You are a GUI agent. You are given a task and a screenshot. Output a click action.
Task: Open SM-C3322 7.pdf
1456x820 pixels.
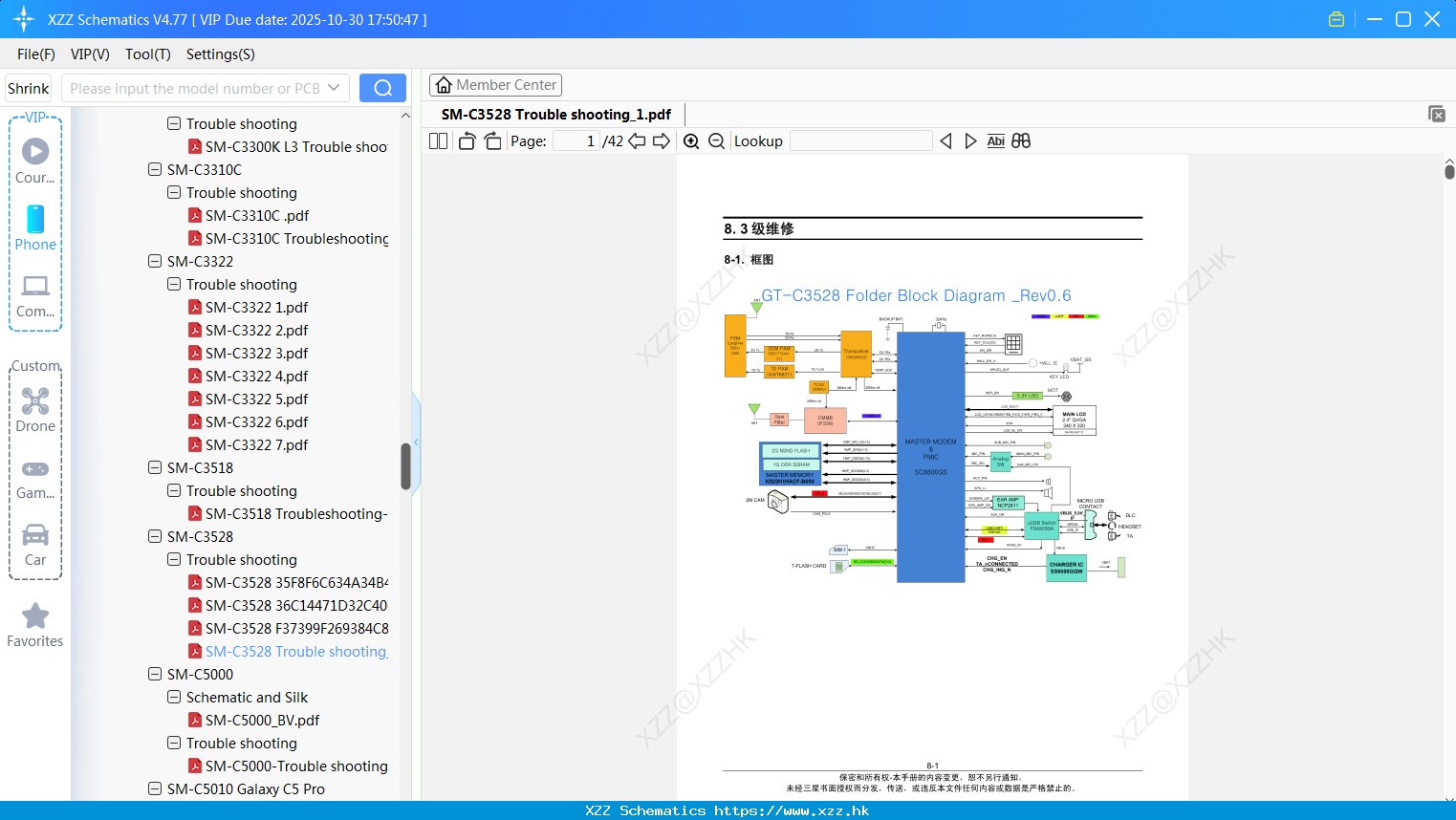[256, 444]
